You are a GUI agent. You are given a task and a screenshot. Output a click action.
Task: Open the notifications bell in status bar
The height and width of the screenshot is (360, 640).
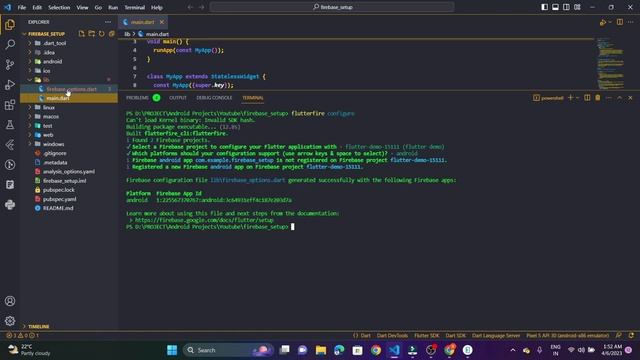click(x=631, y=336)
